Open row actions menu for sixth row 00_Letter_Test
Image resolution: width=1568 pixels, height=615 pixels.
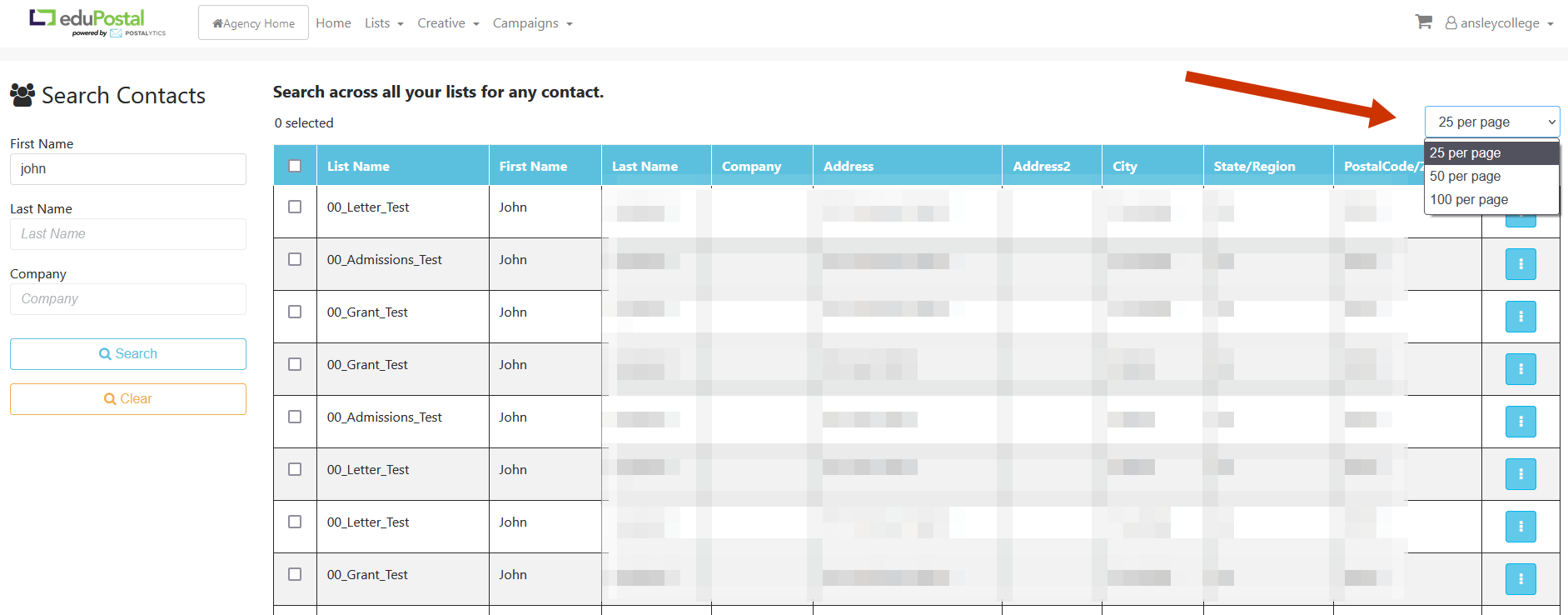[x=1521, y=474]
